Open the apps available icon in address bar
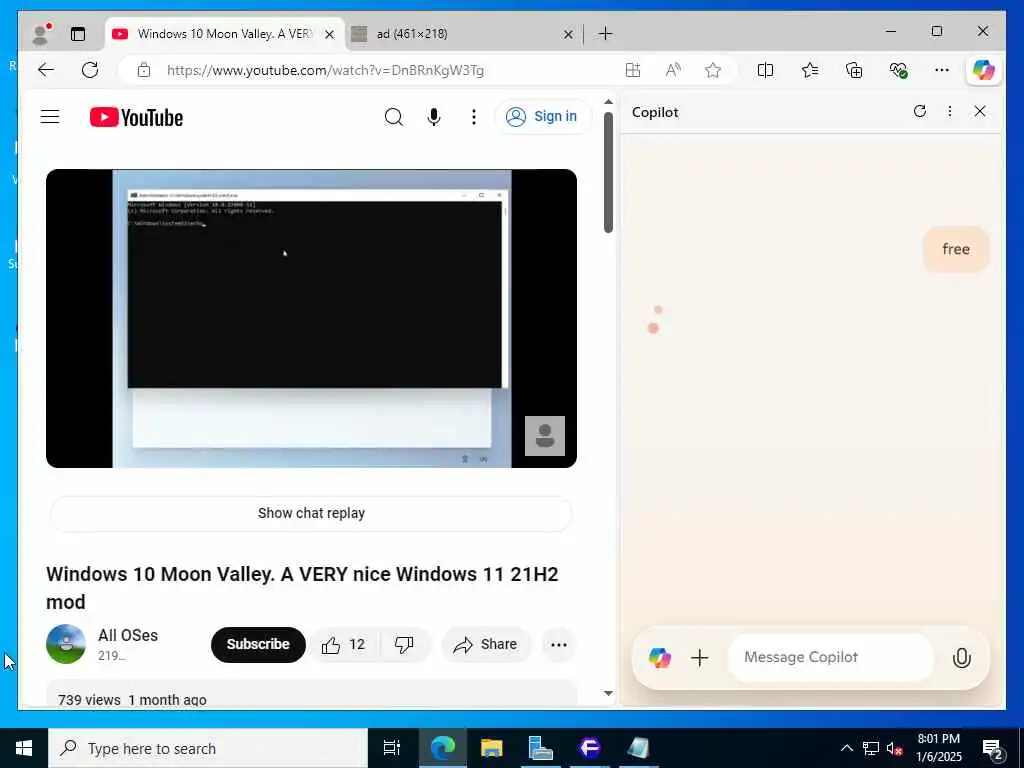Viewport: 1024px width, 768px height. tap(633, 70)
